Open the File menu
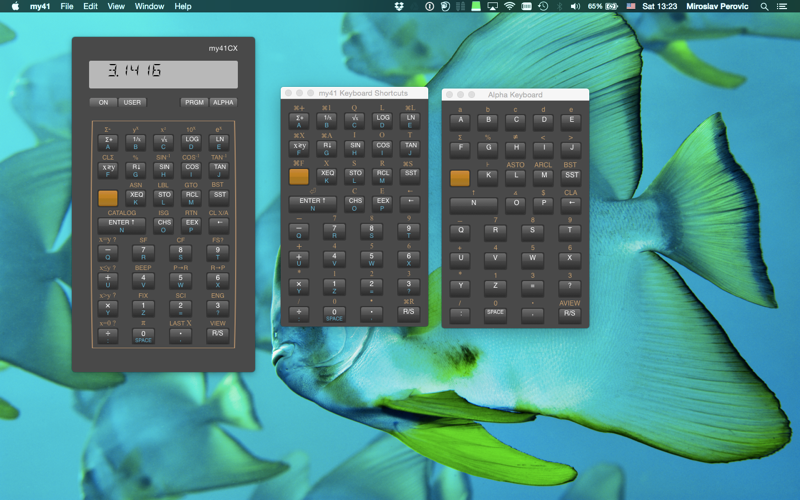 67,6
